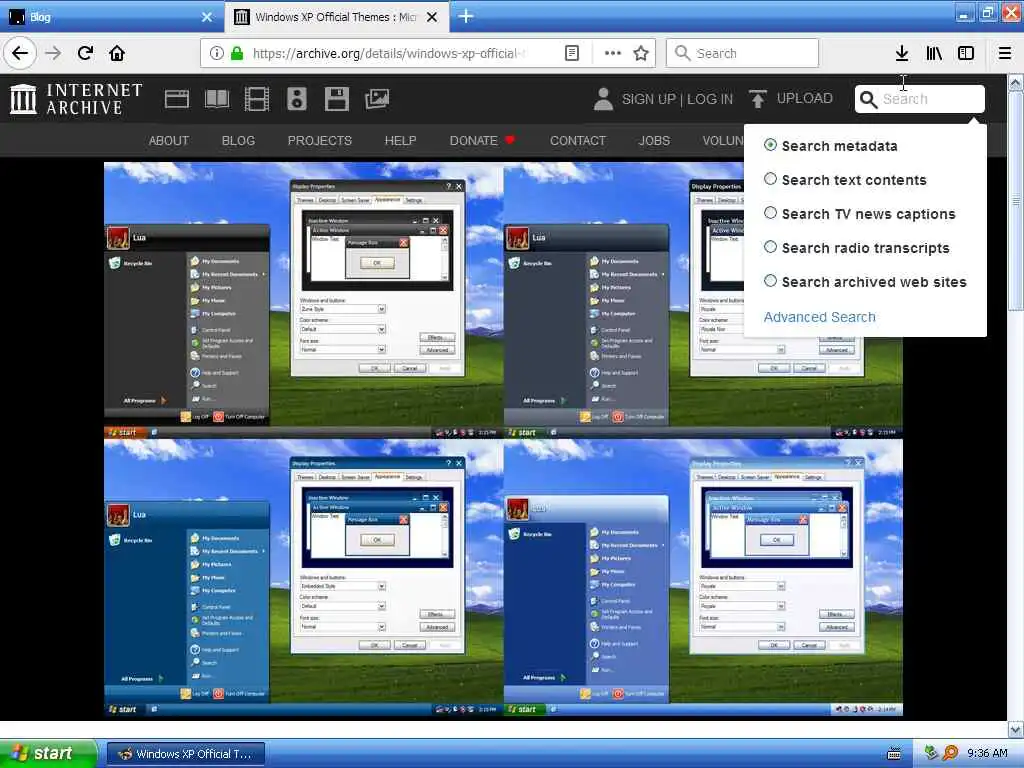Open the Images picture icon

[377, 99]
